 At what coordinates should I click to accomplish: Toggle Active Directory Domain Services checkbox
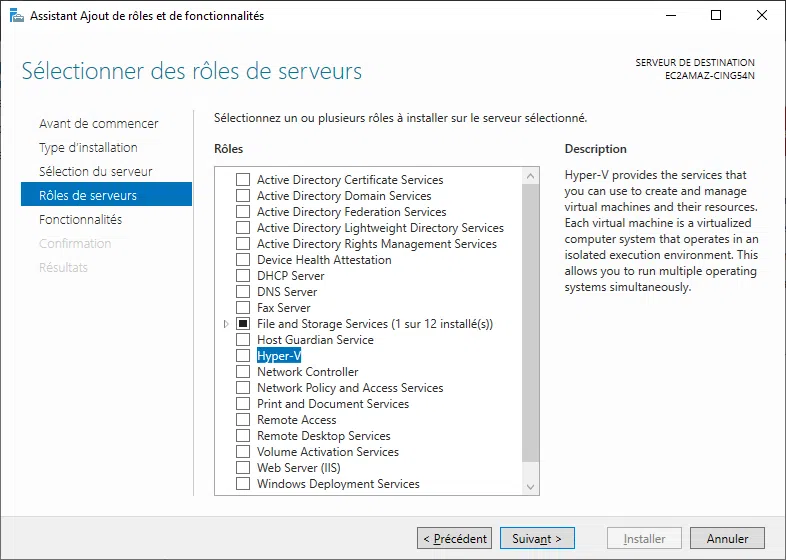[243, 196]
